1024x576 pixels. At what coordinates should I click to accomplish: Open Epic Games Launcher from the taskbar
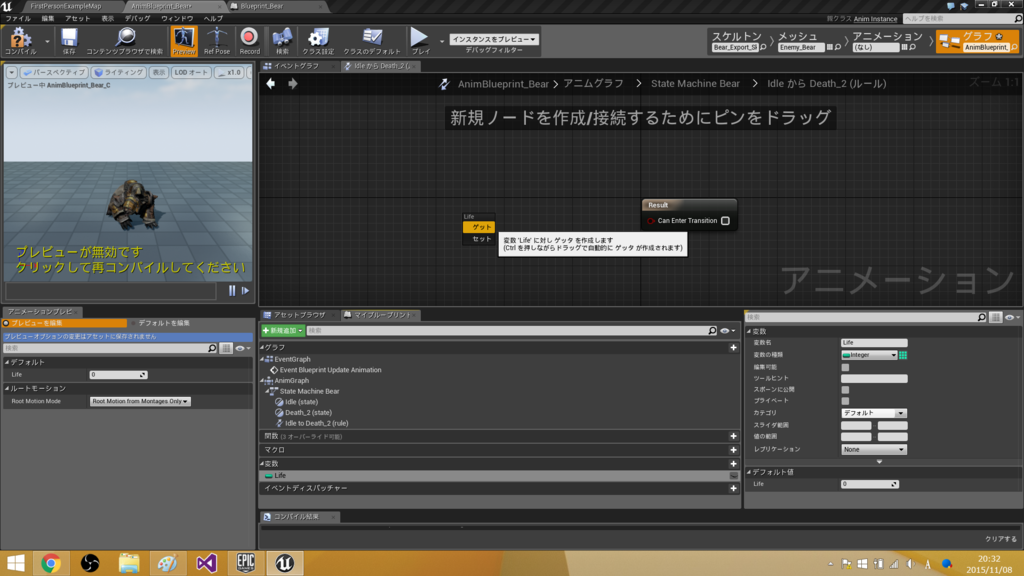click(x=246, y=563)
